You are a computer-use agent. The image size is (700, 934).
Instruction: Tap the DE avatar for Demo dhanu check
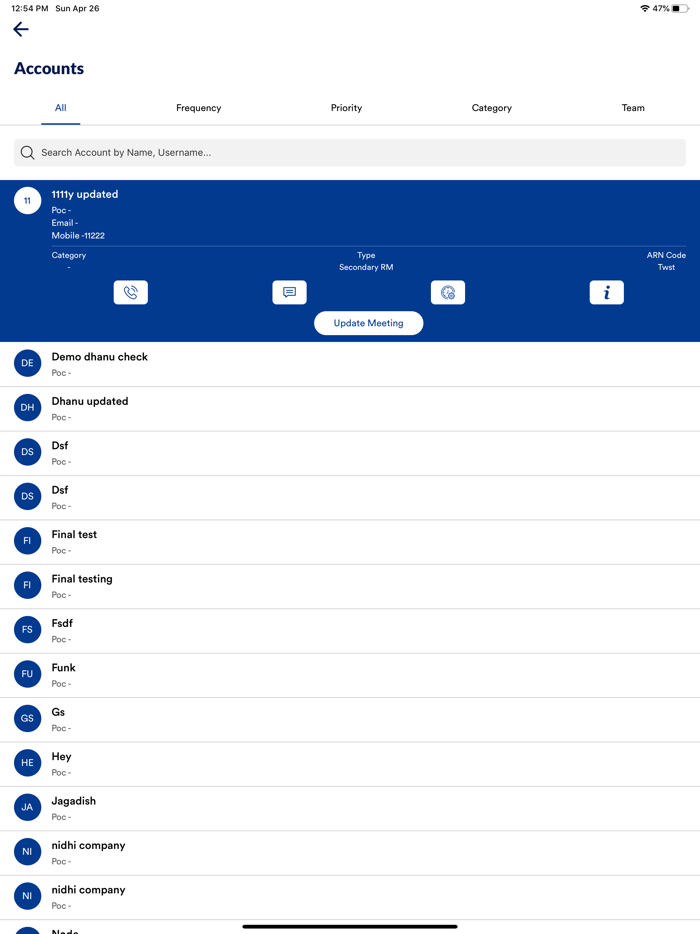(27, 363)
